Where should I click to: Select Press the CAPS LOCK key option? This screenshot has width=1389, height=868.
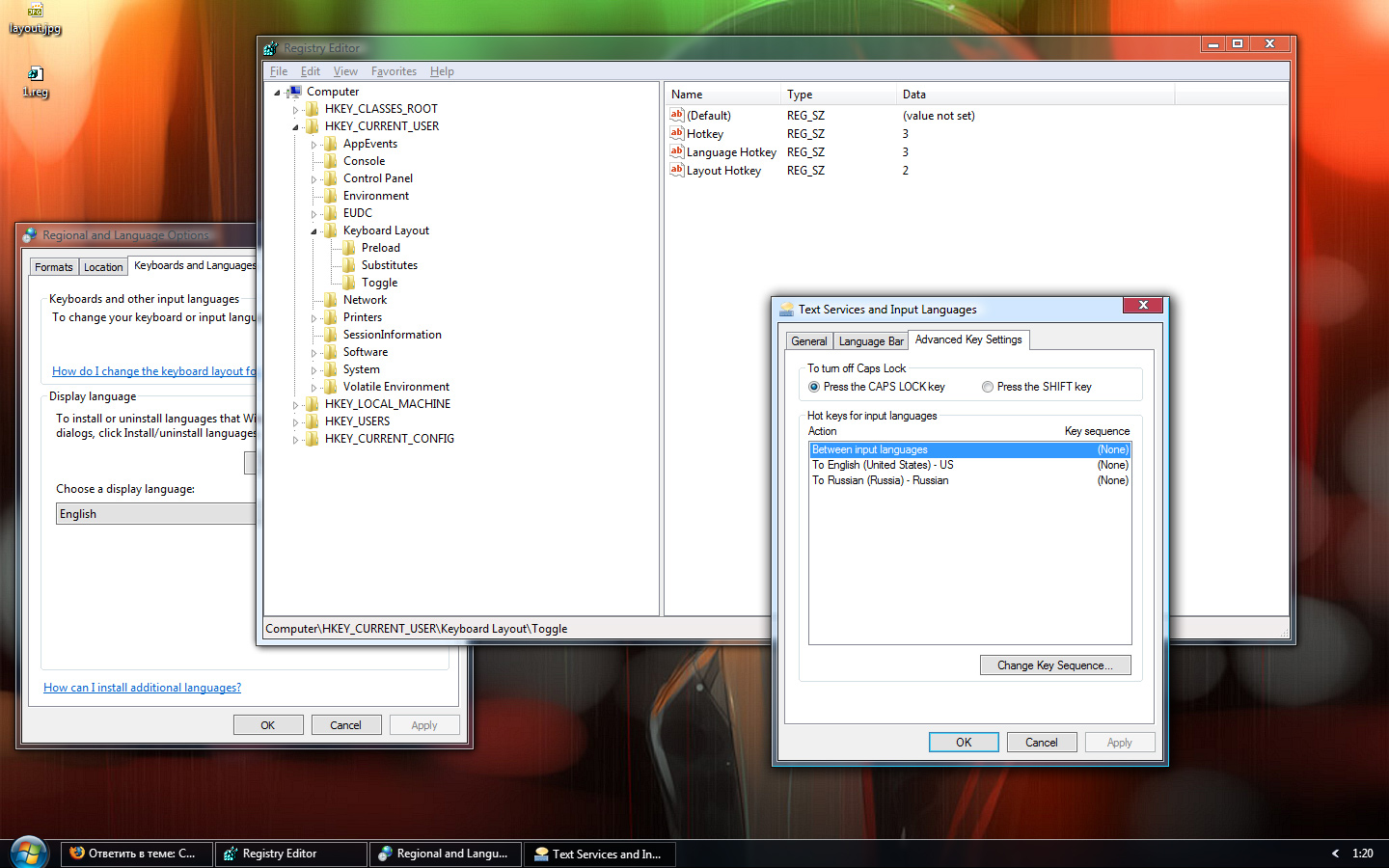point(814,387)
